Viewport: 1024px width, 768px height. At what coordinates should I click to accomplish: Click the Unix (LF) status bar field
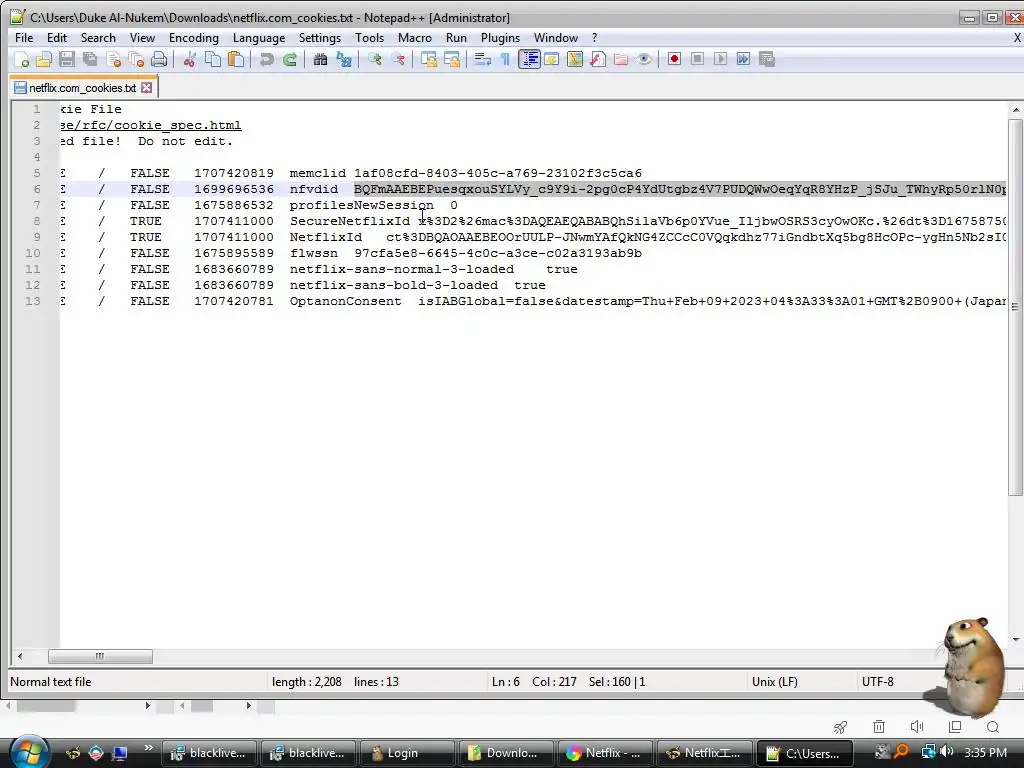pyautogui.click(x=775, y=682)
